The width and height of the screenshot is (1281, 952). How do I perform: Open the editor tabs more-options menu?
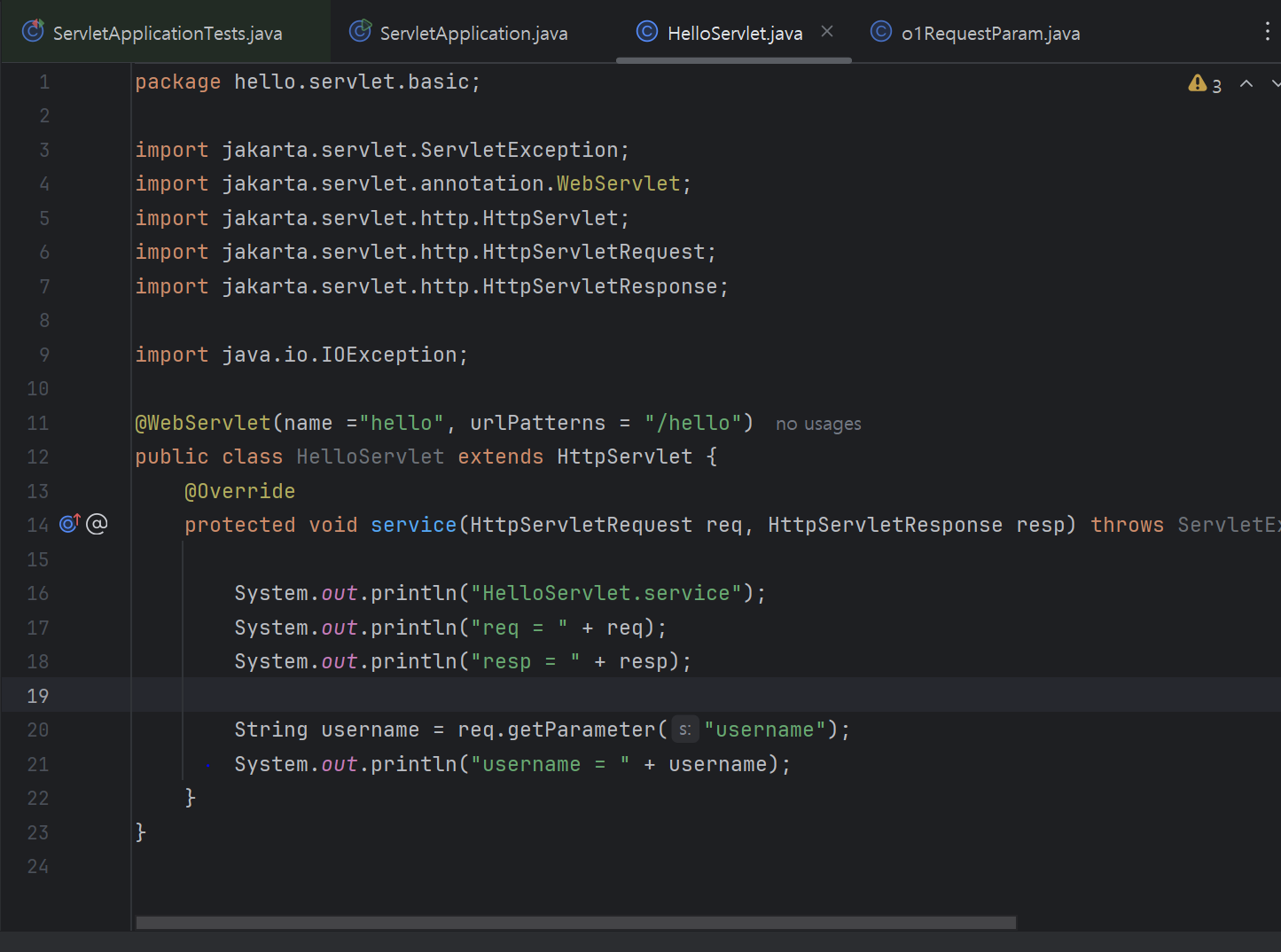[1267, 32]
